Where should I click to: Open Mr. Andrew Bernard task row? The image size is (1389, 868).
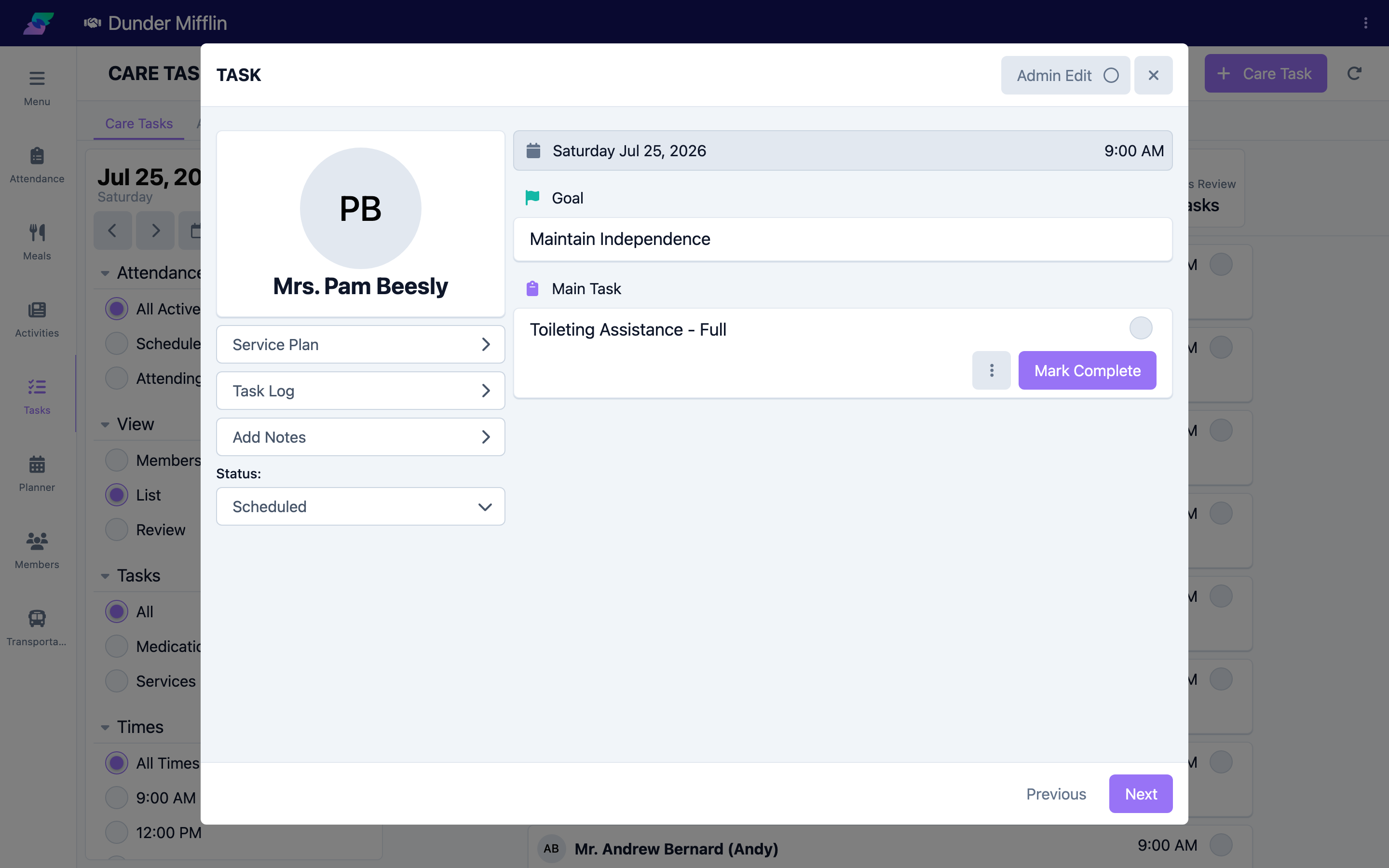point(890,847)
